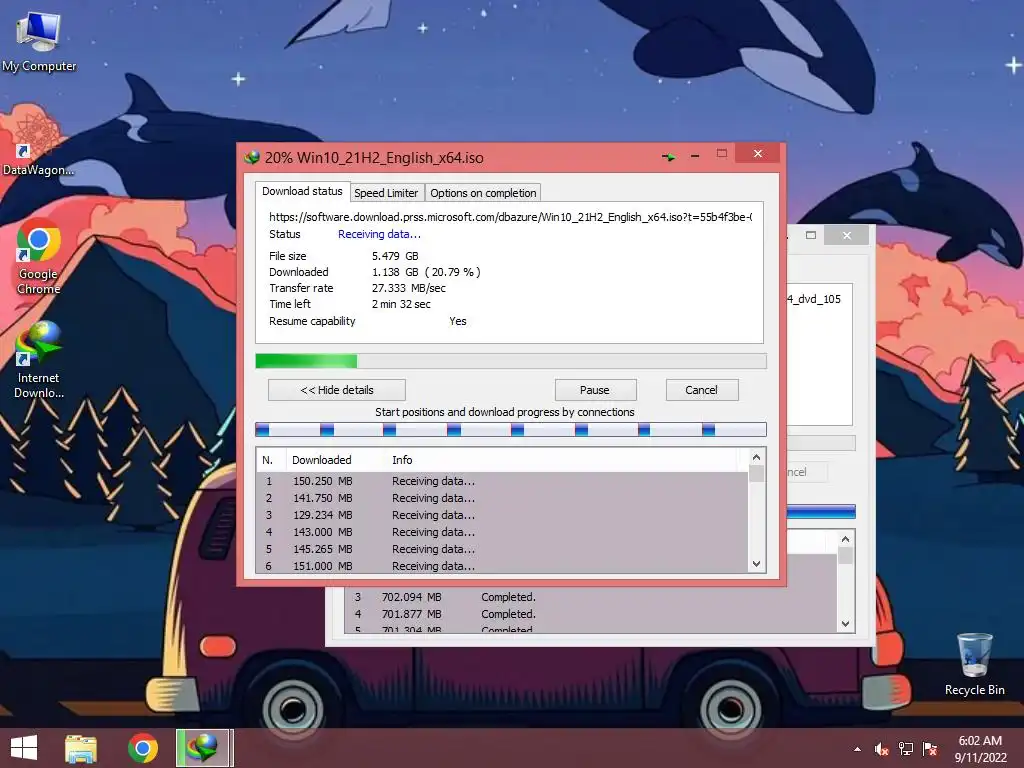This screenshot has height=768, width=1024.
Task: Click Resume capability Yes value
Action: 458,321
